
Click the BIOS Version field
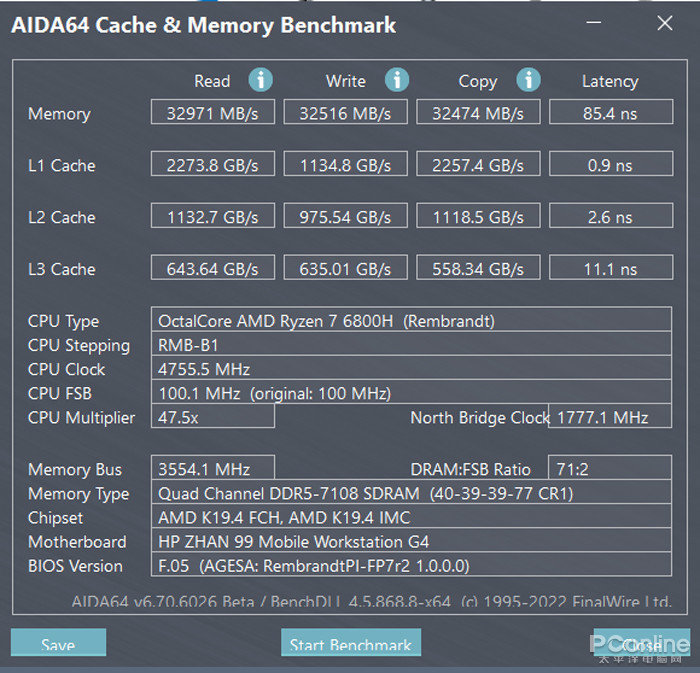[410, 566]
